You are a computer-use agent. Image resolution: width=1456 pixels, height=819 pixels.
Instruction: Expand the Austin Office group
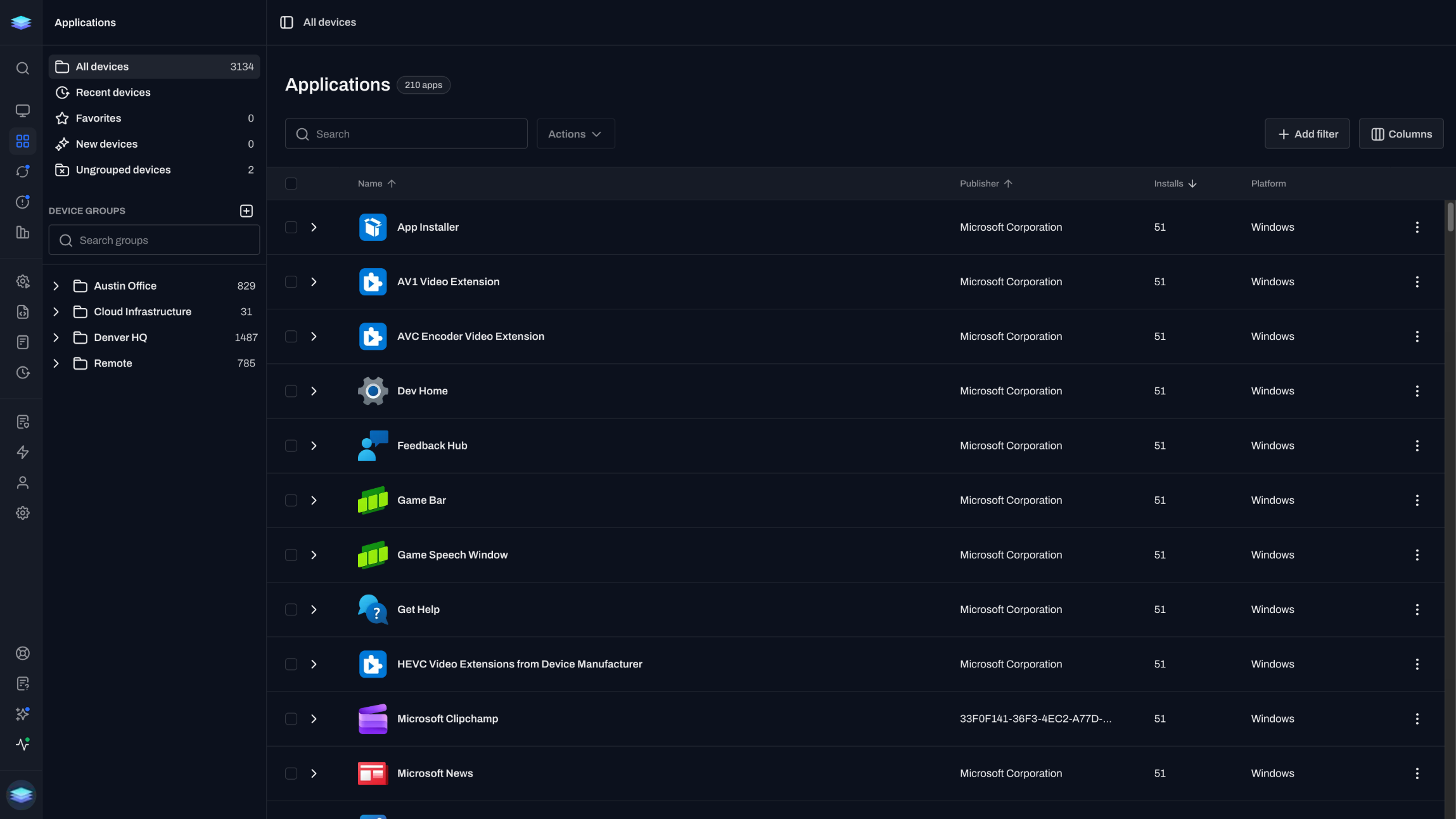click(x=56, y=286)
